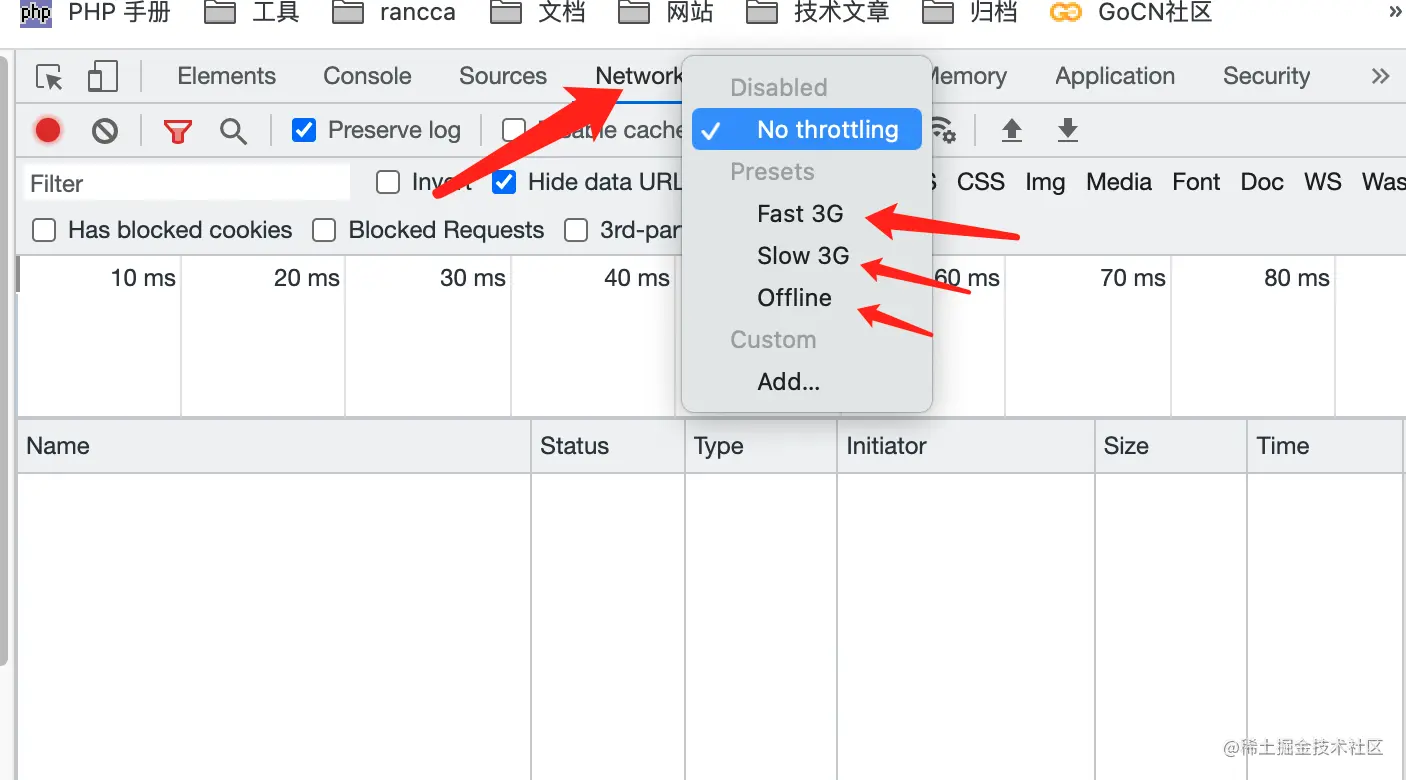The image size is (1406, 780).
Task: Click the Filter text input field
Action: 187,183
